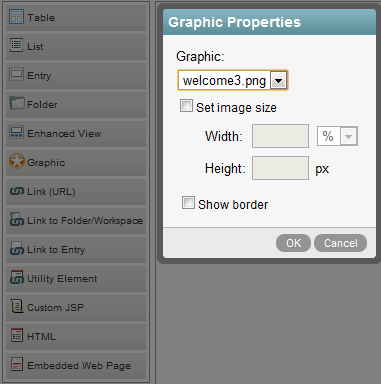Click the Utility Element icon
Viewport: 381px width, 384px height.
(17, 277)
